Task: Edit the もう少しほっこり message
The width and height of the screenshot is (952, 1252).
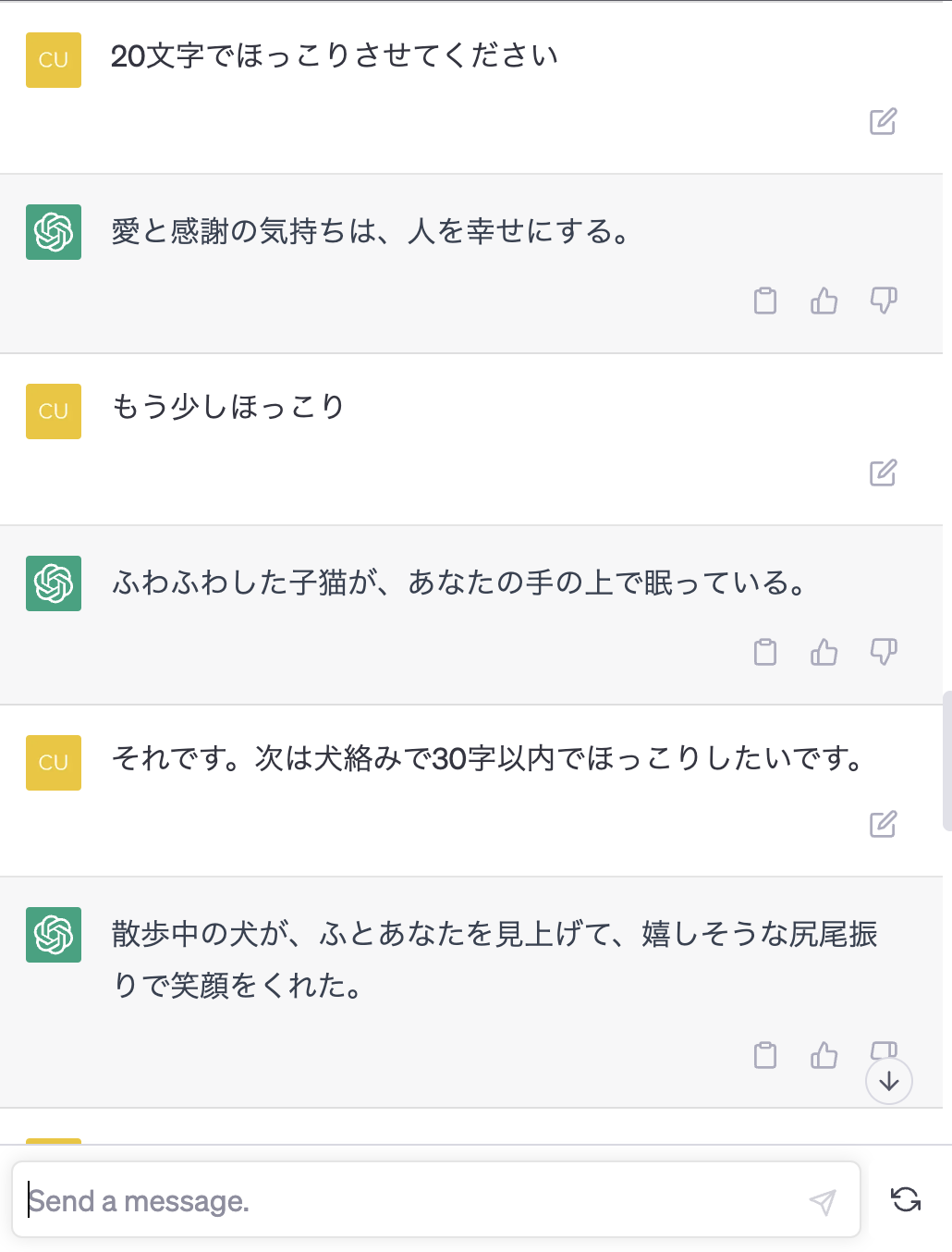Action: point(883,473)
